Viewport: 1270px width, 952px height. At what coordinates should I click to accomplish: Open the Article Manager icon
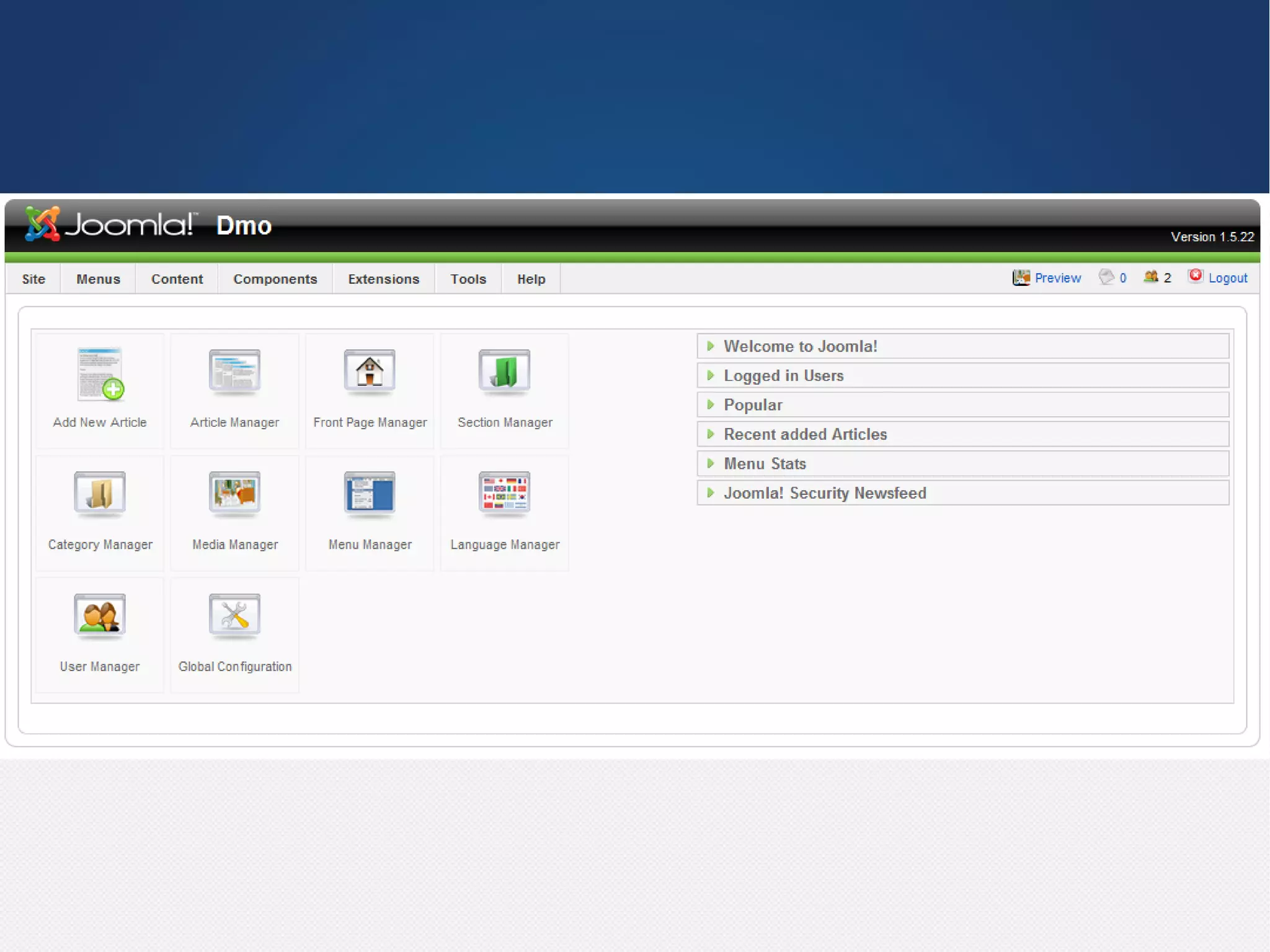(234, 372)
